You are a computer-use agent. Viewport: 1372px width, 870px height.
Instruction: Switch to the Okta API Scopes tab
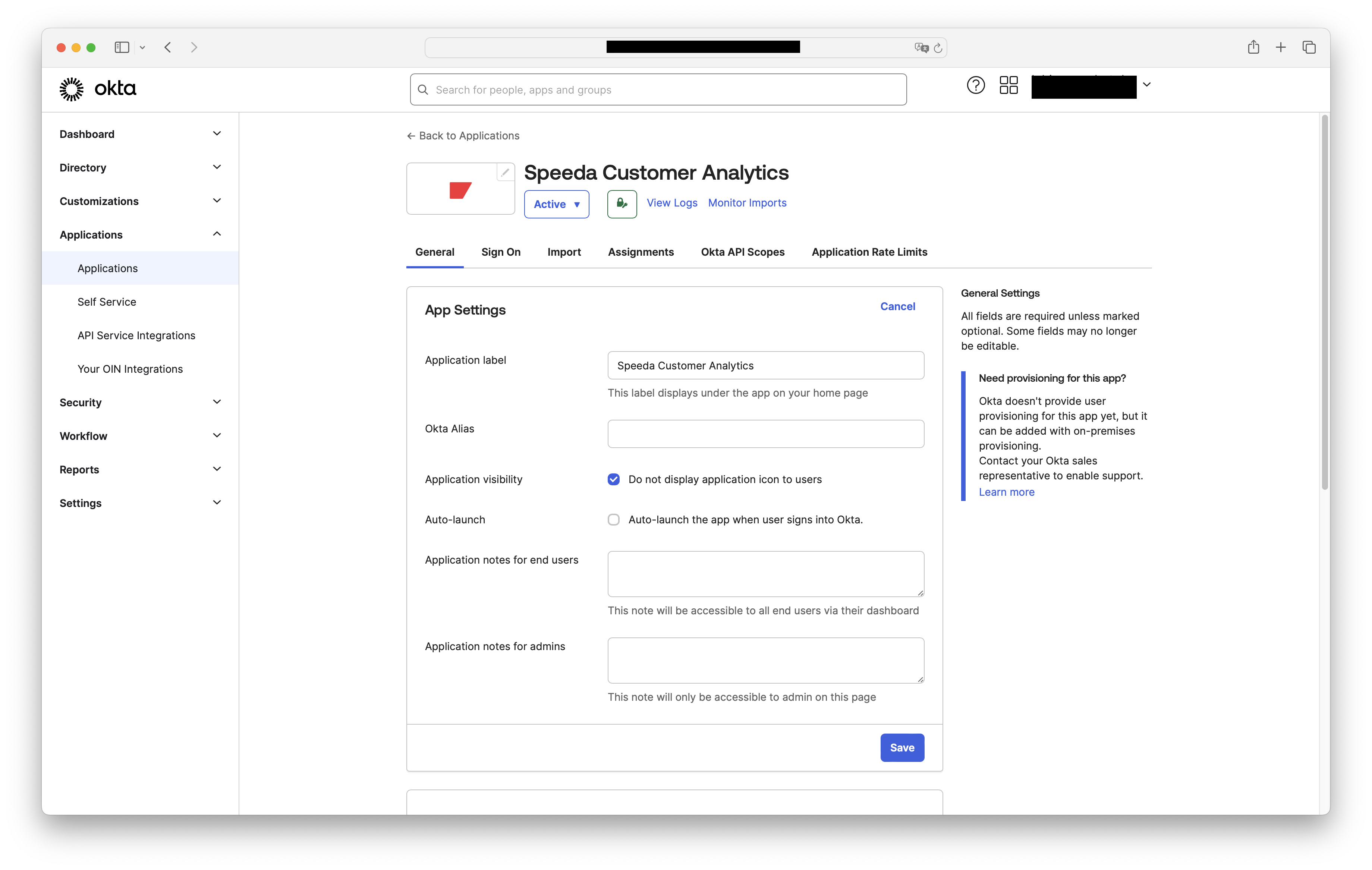(742, 252)
